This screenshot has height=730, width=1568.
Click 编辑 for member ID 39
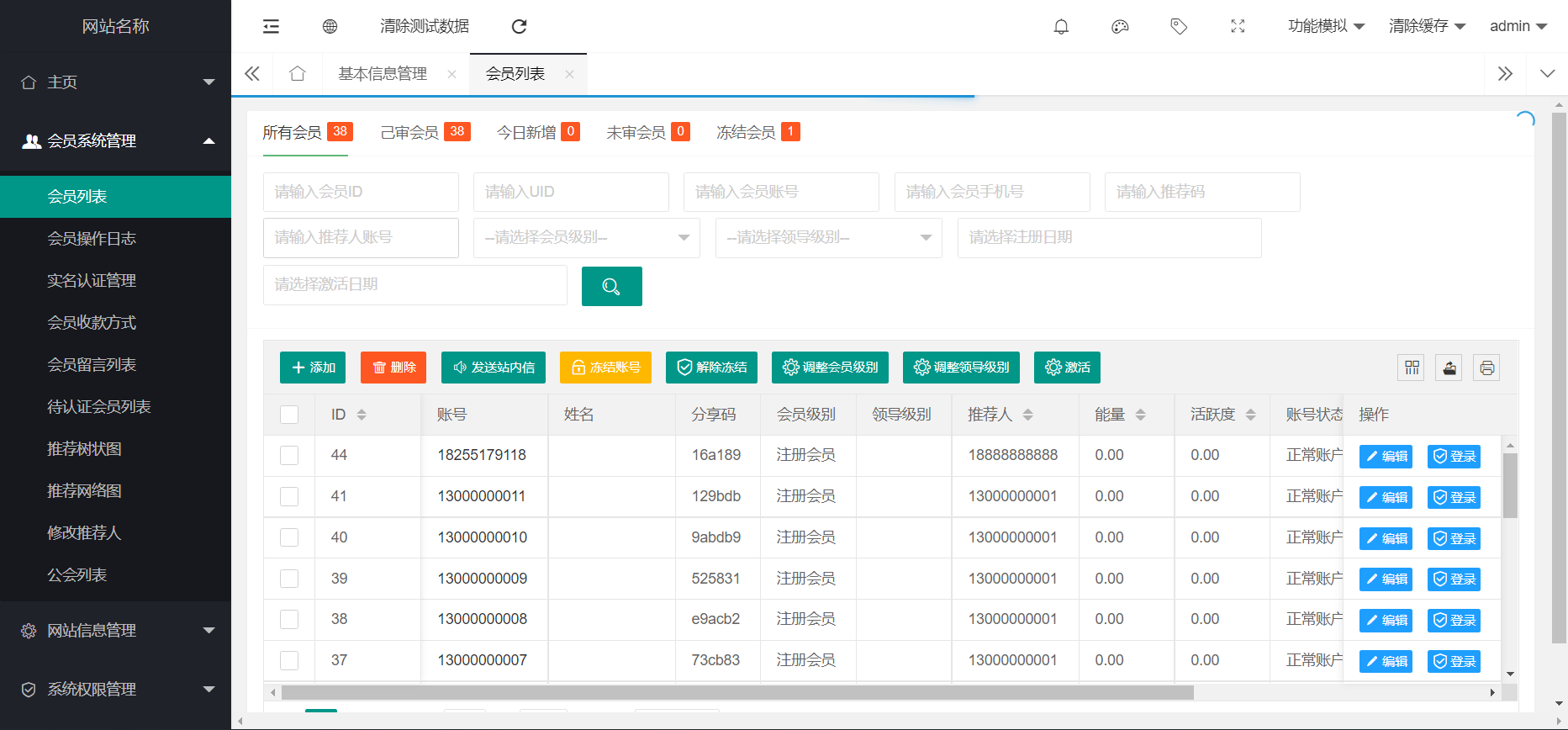[1386, 579]
